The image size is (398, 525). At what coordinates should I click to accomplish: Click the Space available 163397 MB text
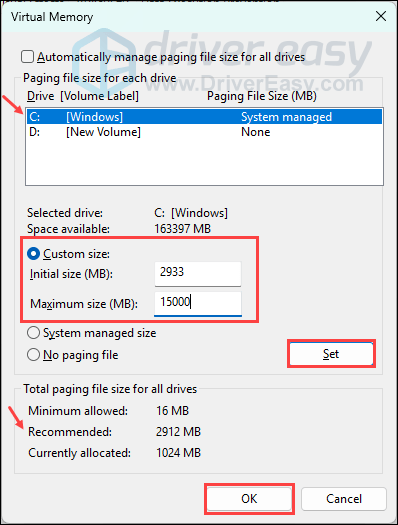pos(182,229)
